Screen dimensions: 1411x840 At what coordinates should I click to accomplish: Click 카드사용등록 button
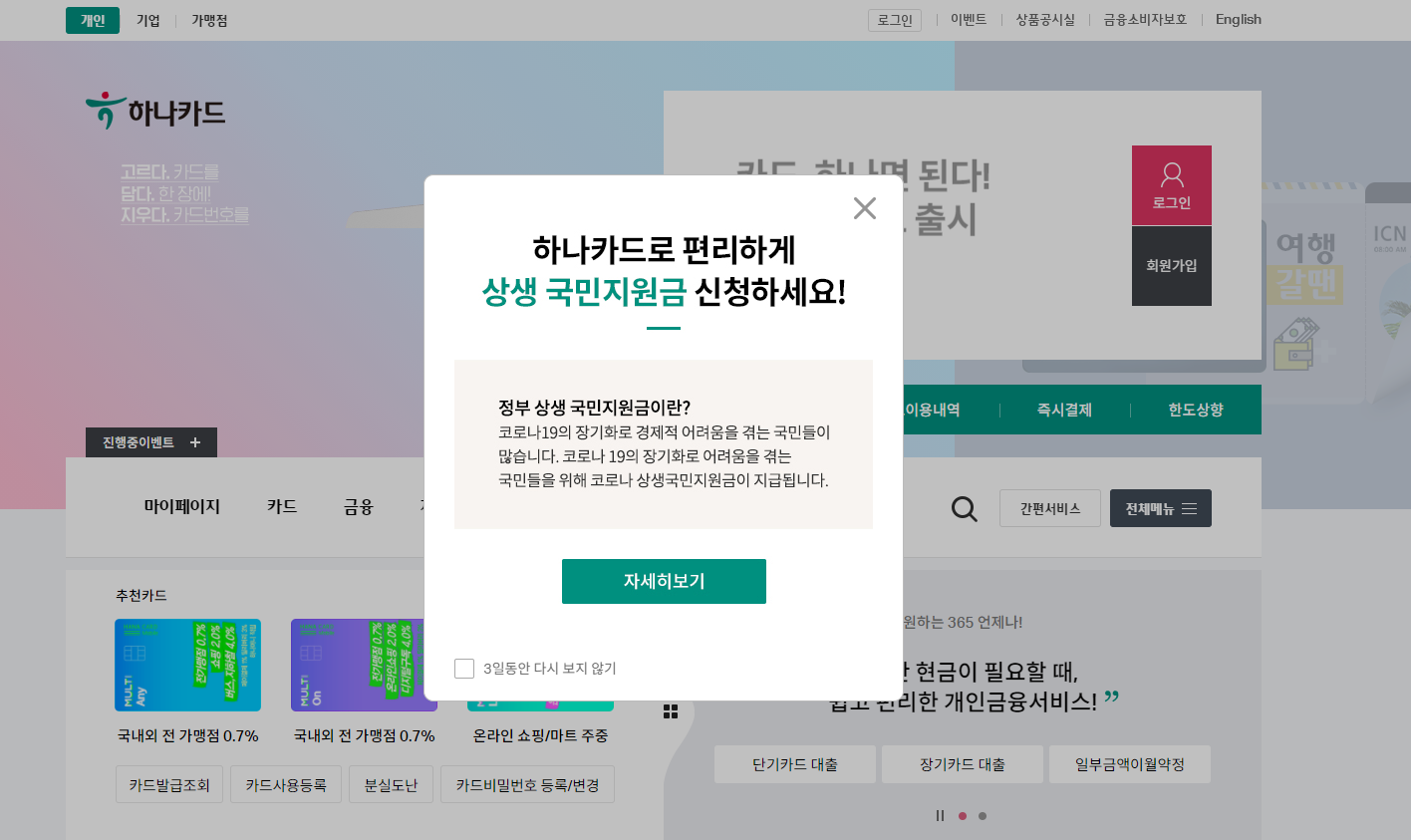pyautogui.click(x=286, y=784)
